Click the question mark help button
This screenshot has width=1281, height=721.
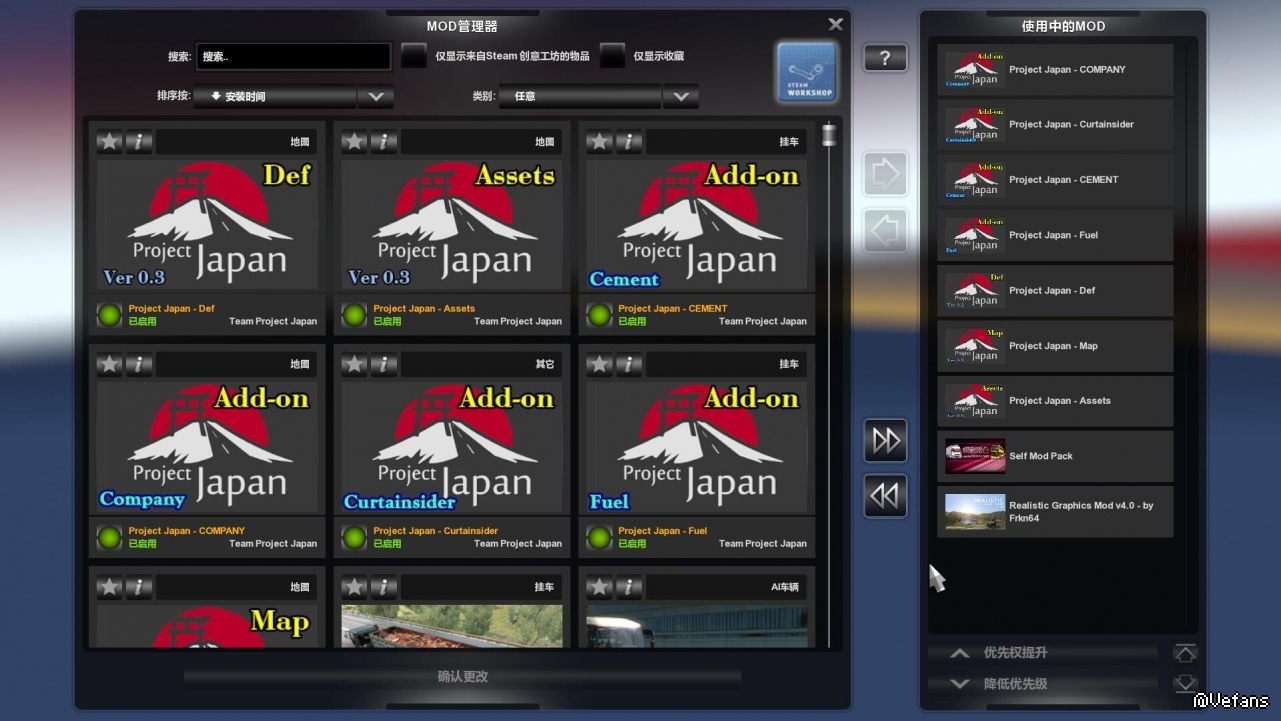[885, 58]
